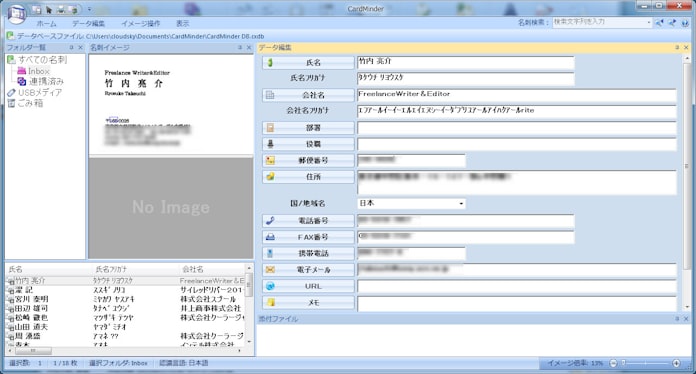Switch to the 表示 ribbon tab
The height and width of the screenshot is (374, 696).
pos(182,24)
